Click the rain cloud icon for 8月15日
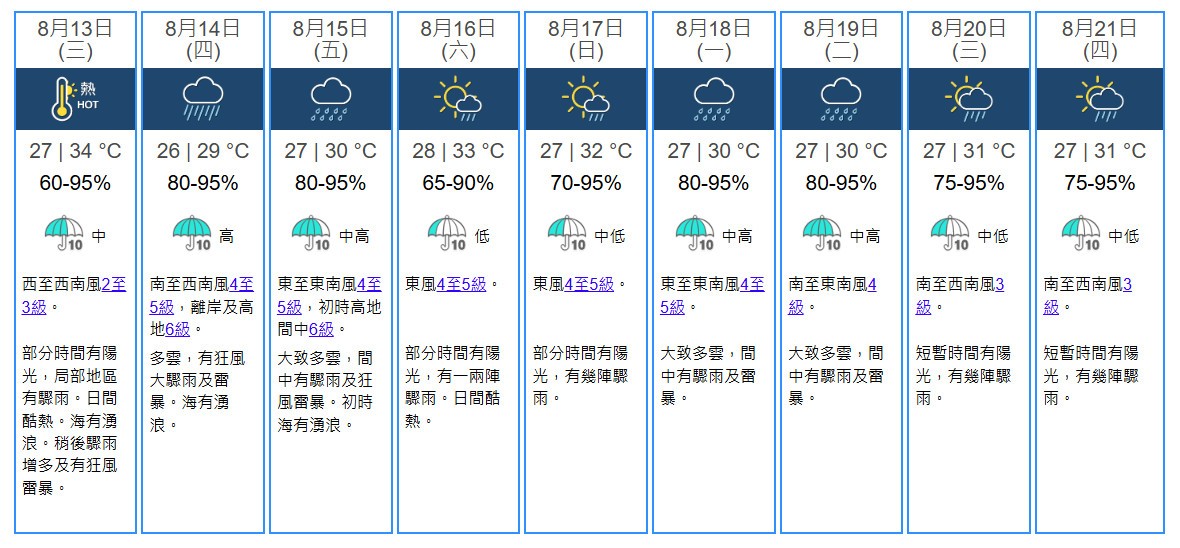This screenshot has height=548, width=1180. click(x=331, y=98)
